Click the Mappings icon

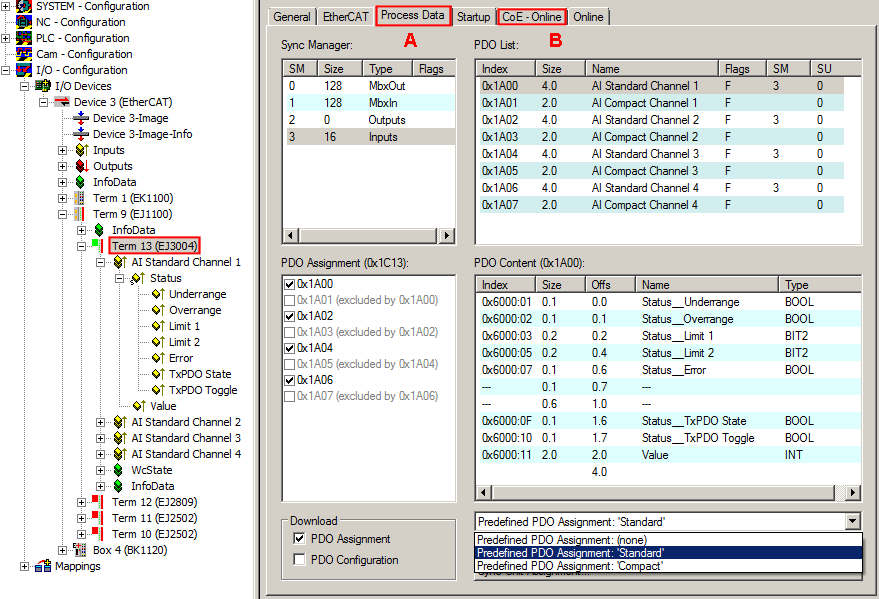[x=43, y=566]
